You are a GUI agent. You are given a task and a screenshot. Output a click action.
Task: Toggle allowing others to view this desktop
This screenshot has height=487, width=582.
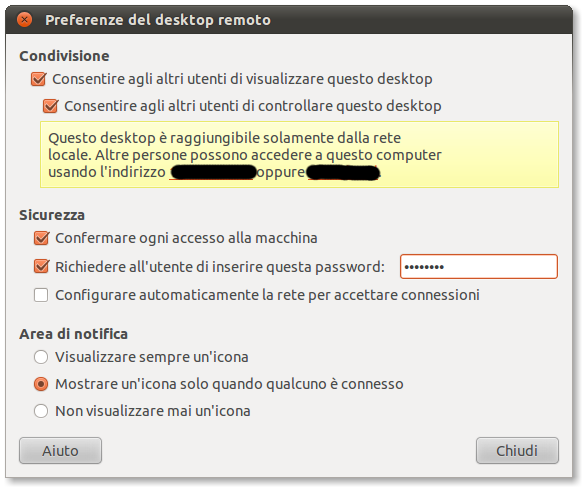point(39,79)
